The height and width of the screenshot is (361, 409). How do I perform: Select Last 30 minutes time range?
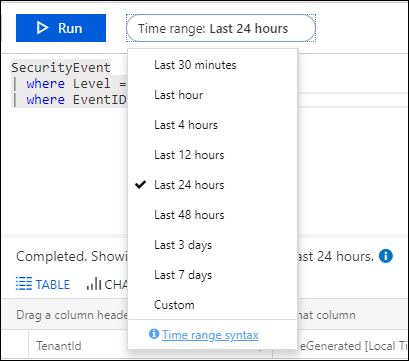(213, 65)
